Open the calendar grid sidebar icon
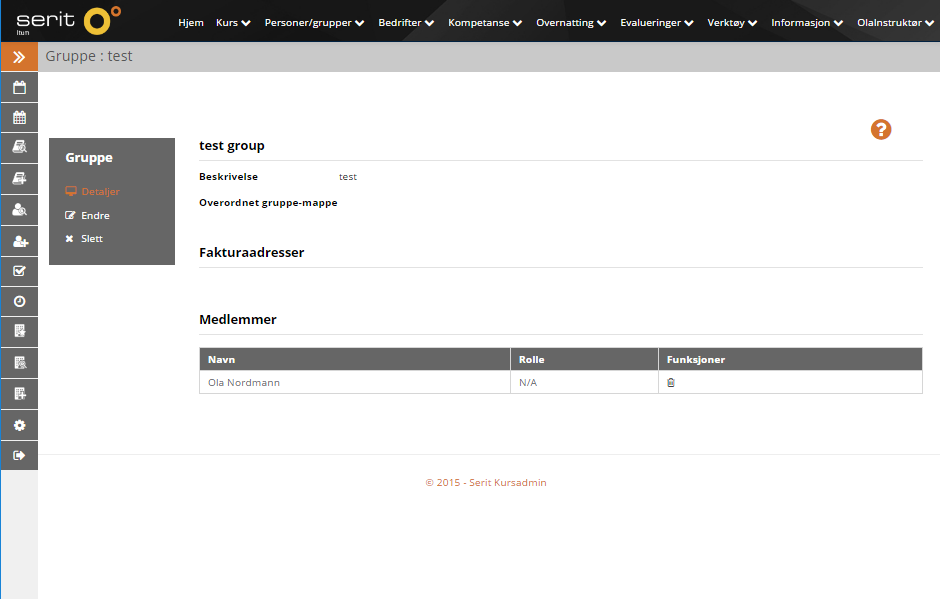The height and width of the screenshot is (599, 940). pyautogui.click(x=19, y=118)
